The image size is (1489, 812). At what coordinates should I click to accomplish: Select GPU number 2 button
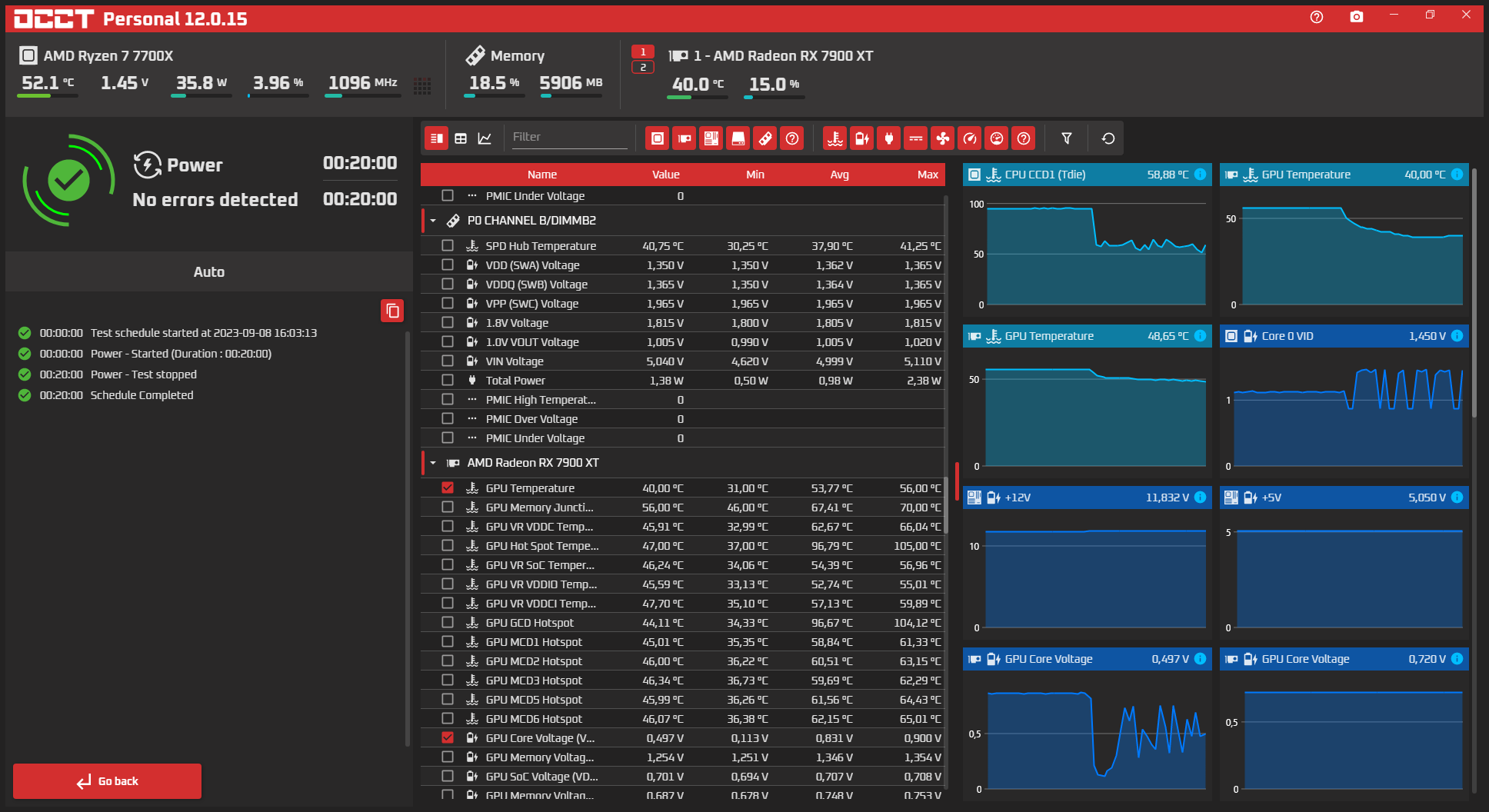pyautogui.click(x=643, y=68)
